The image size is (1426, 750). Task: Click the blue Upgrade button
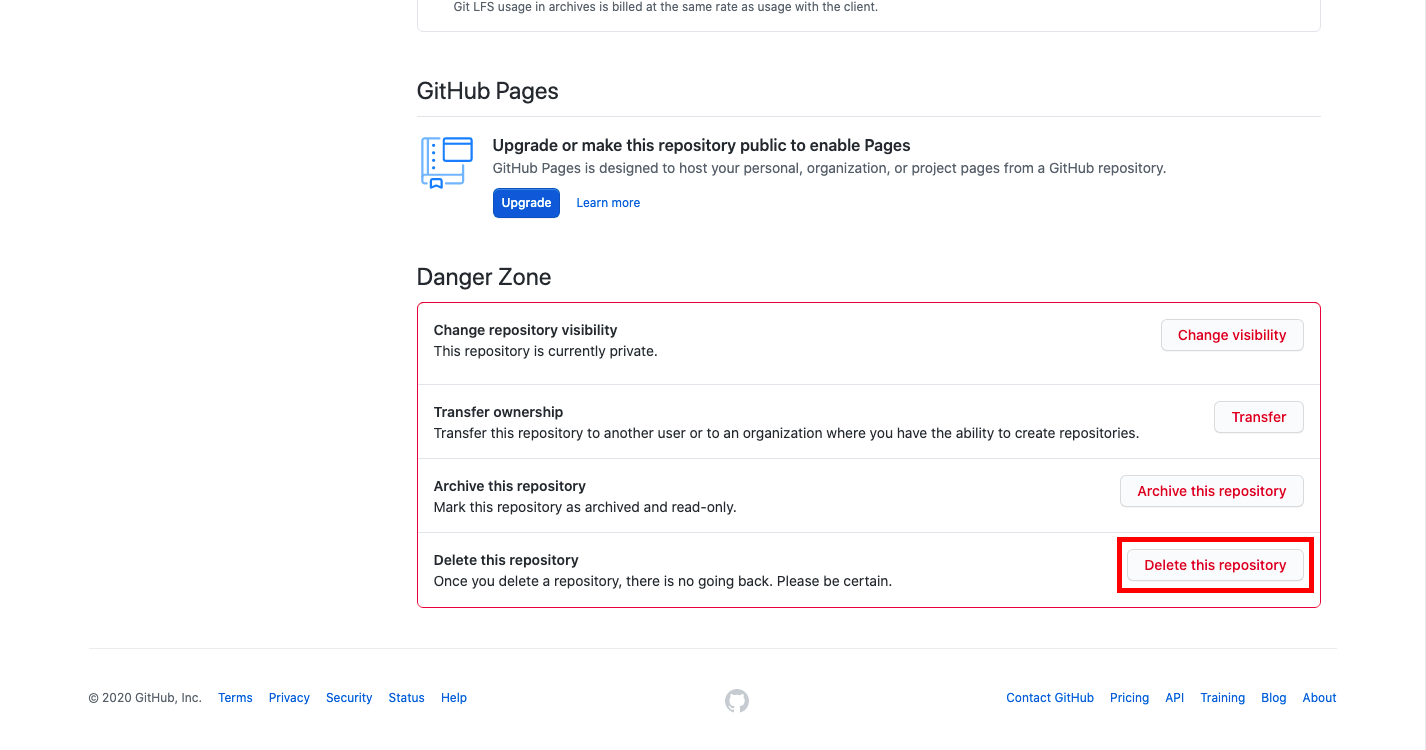[x=526, y=203]
